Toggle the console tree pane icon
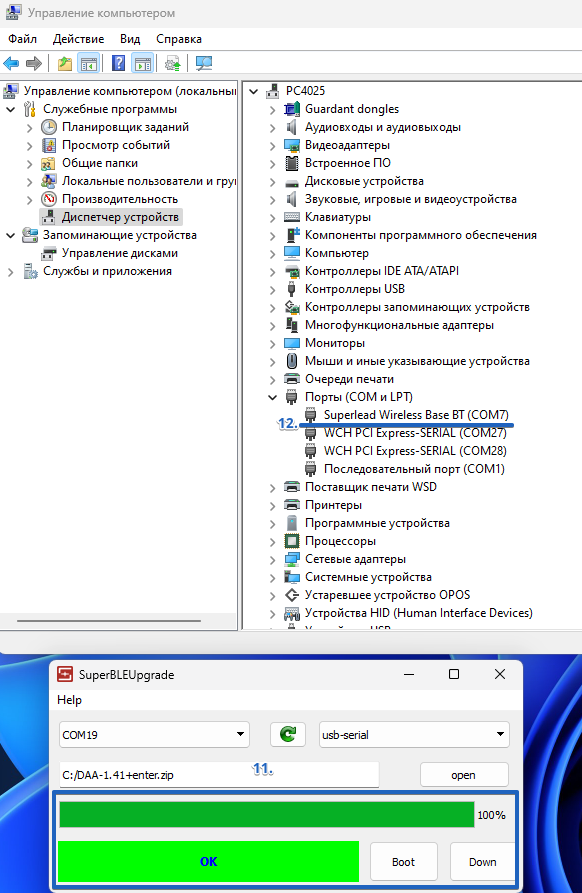Screen dimensions: 582x893 click(88, 63)
